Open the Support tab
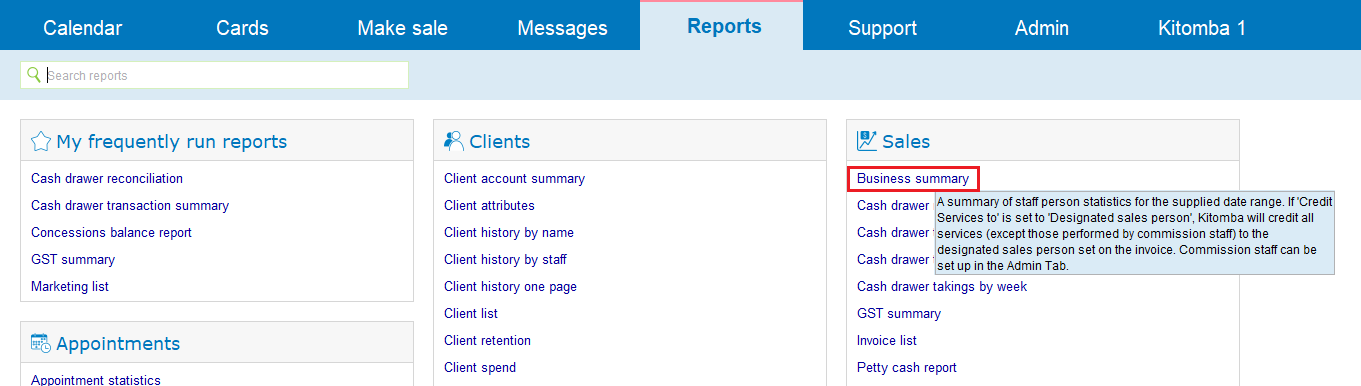This screenshot has height=386, width=1361. click(882, 28)
